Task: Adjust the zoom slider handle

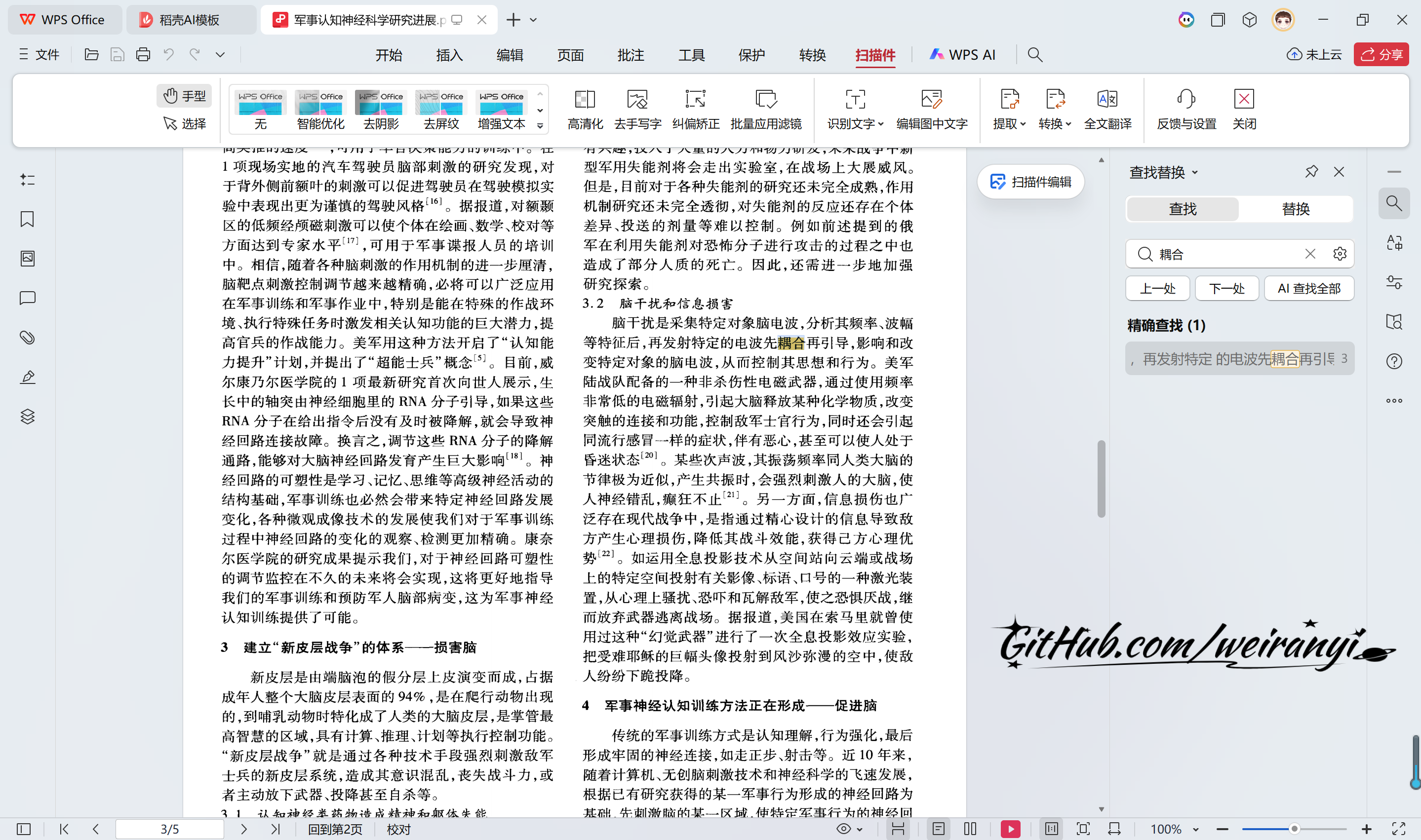Action: pos(1294,829)
